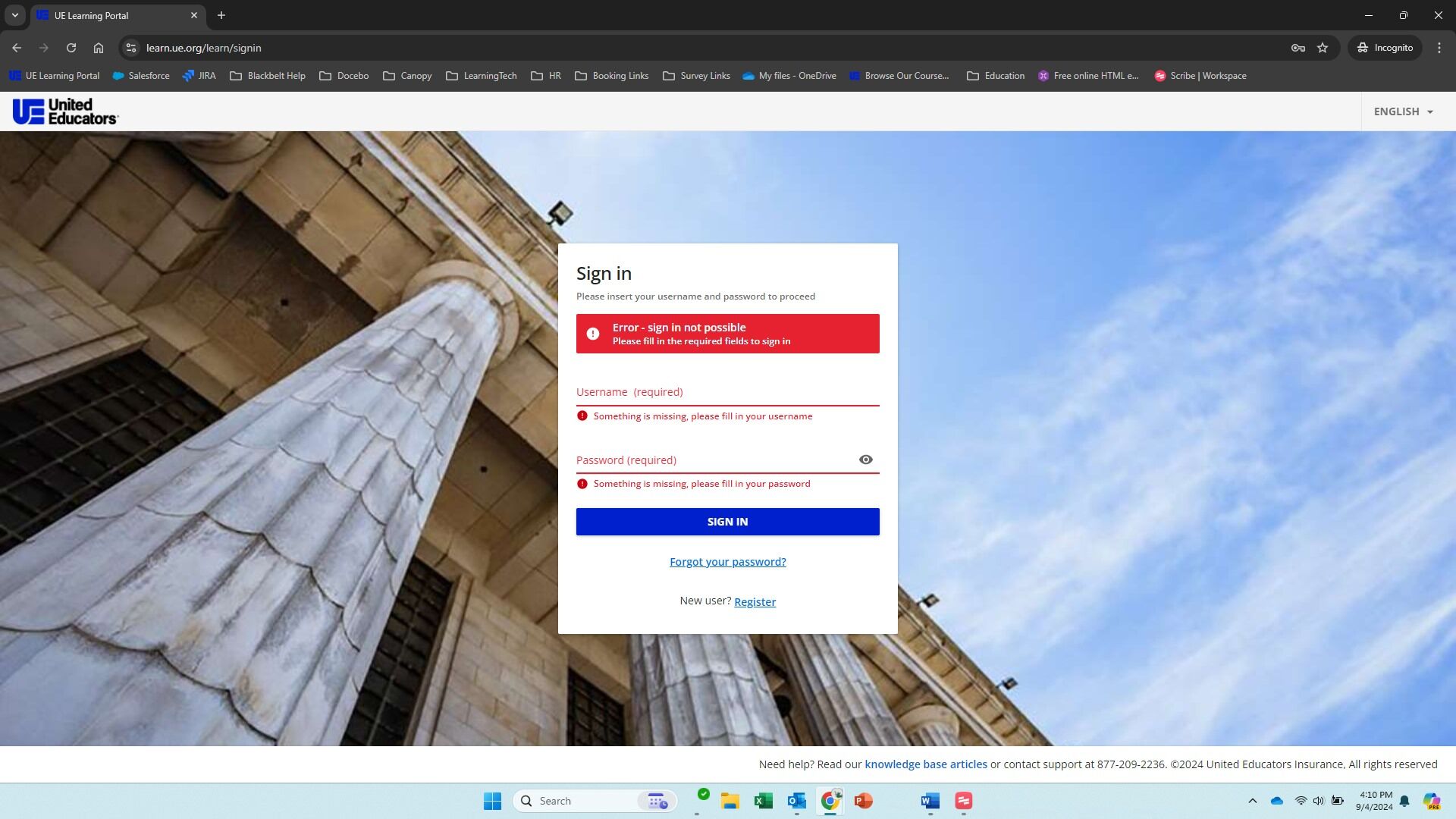Open the ENGLISH language dropdown
The image size is (1456, 819).
[1403, 111]
